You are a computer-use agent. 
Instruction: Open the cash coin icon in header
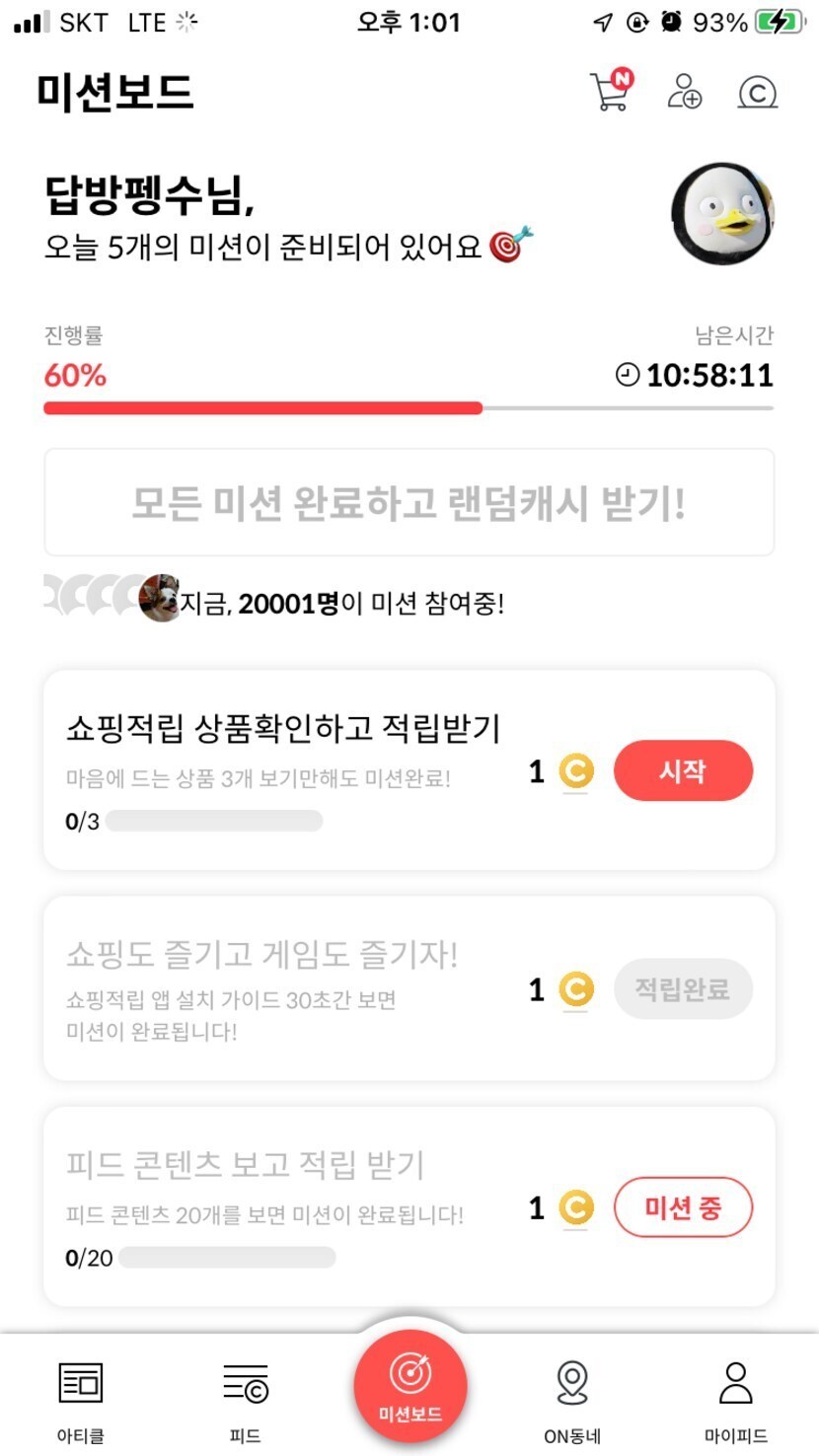pos(757,93)
